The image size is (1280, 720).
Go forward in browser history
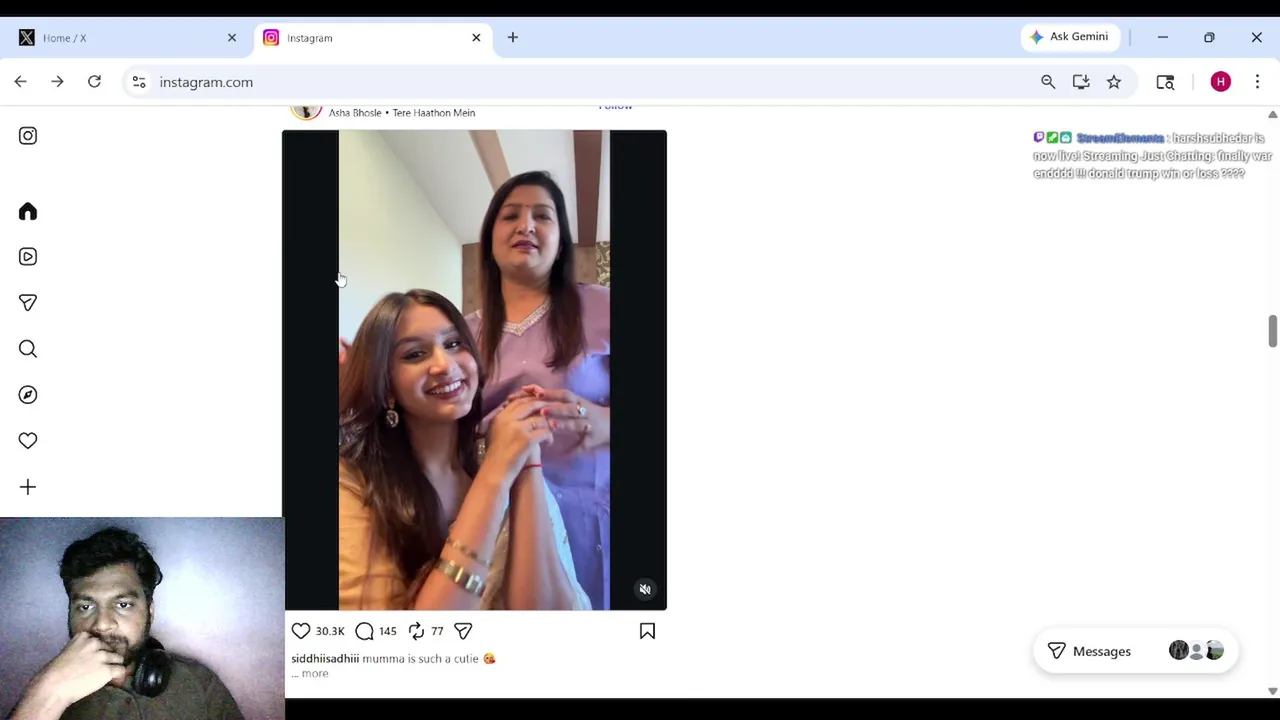click(x=57, y=82)
